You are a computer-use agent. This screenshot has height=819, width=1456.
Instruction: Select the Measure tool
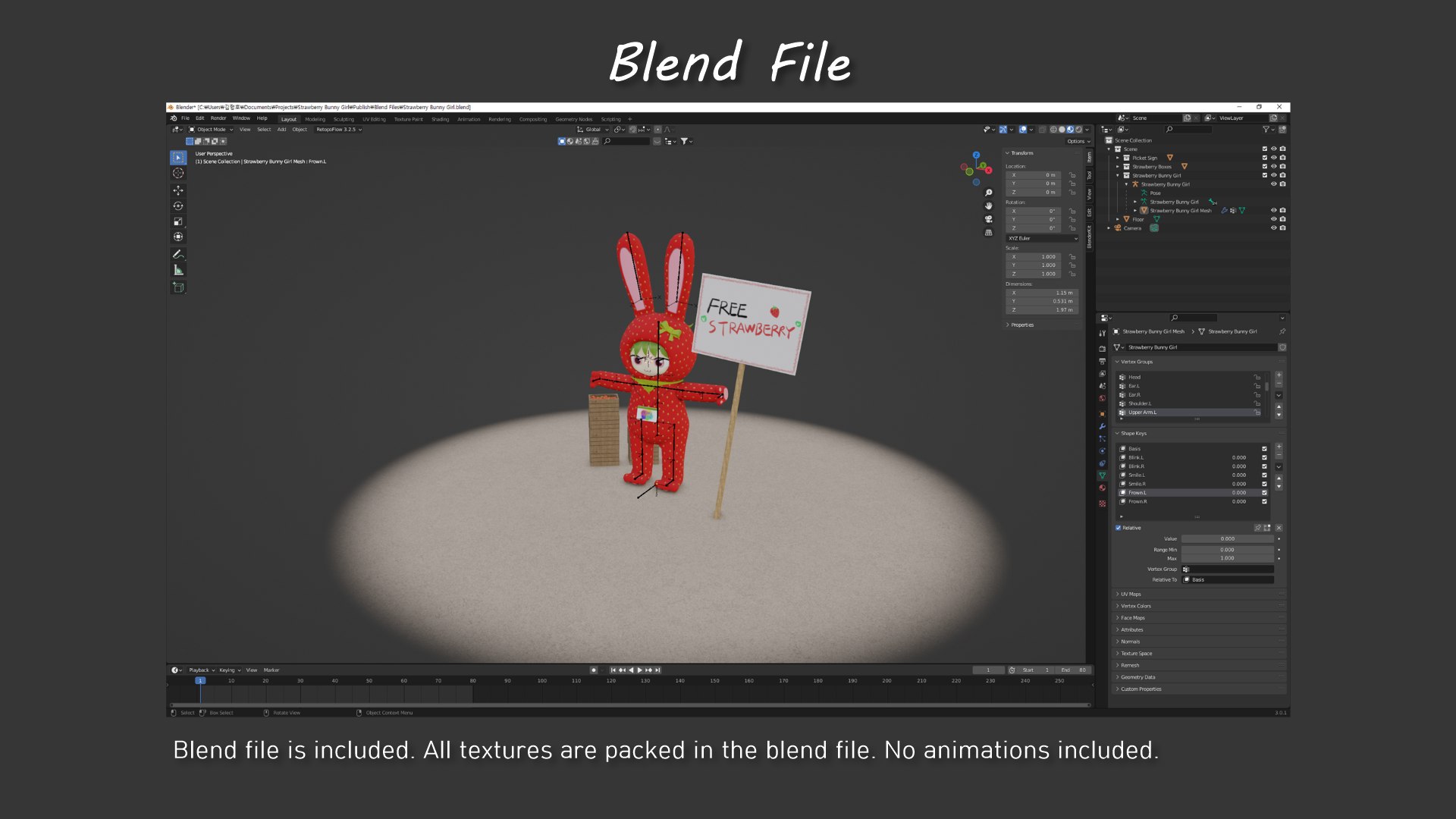178,271
